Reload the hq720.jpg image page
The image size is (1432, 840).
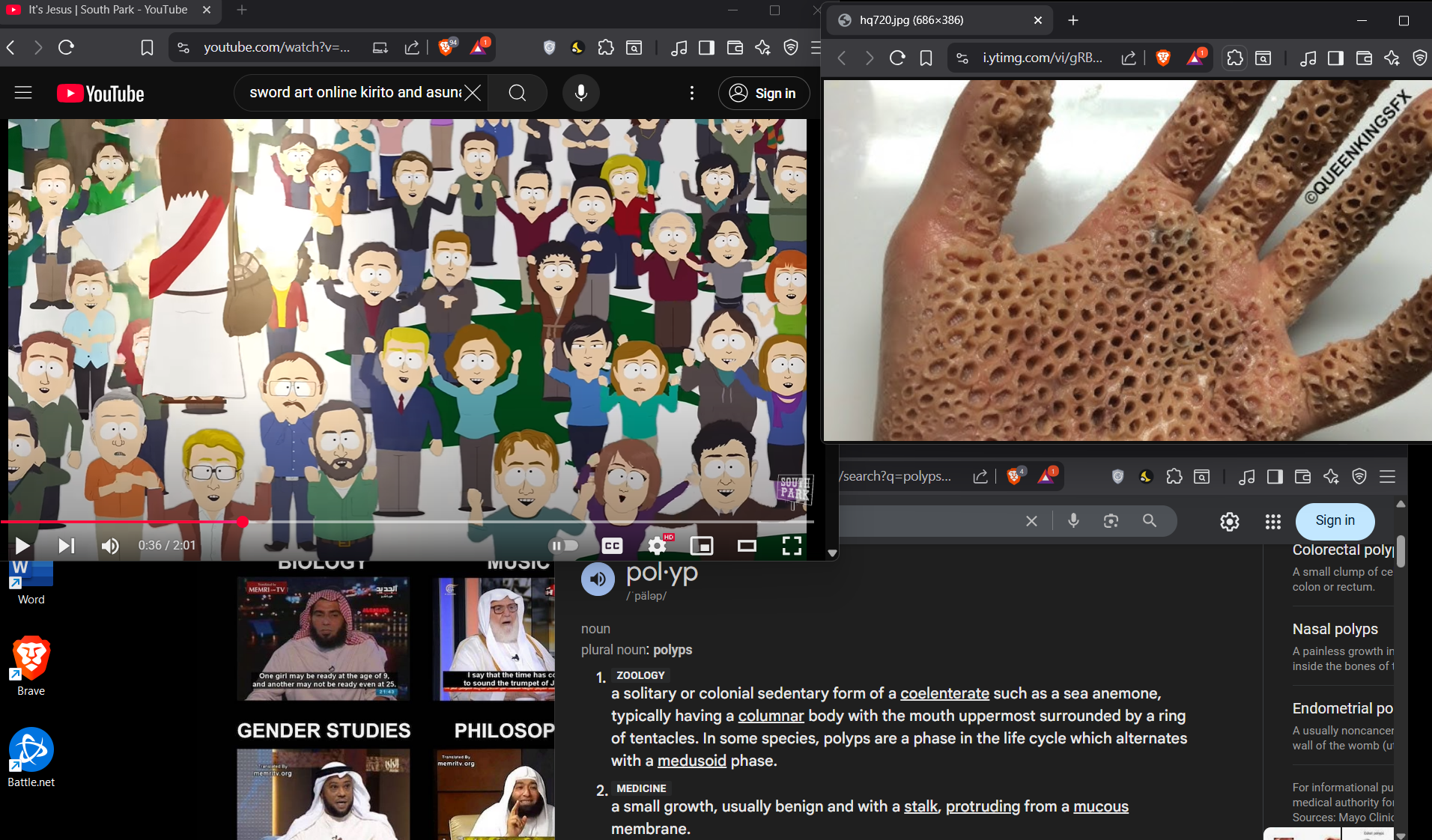[897, 58]
